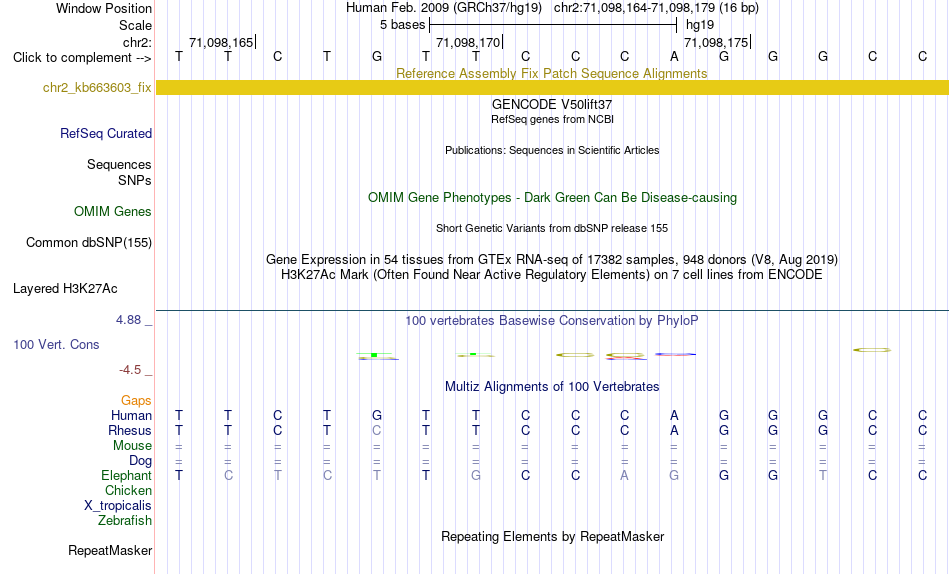Viewport: 950px width, 574px height.
Task: Click the A base in the Elephant alignment row
Action: pyautogui.click(x=624, y=476)
